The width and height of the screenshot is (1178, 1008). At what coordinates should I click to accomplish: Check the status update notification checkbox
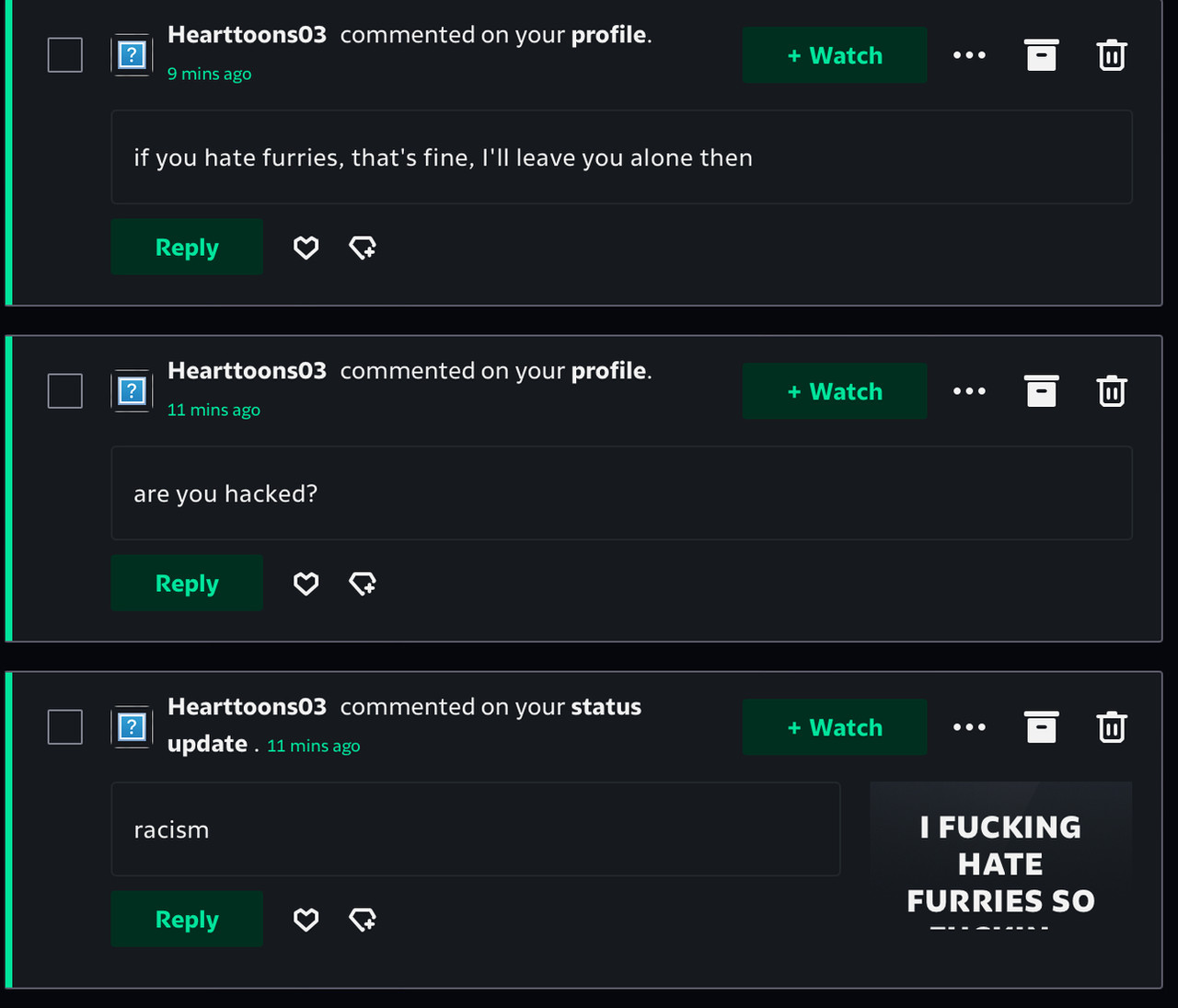[65, 727]
